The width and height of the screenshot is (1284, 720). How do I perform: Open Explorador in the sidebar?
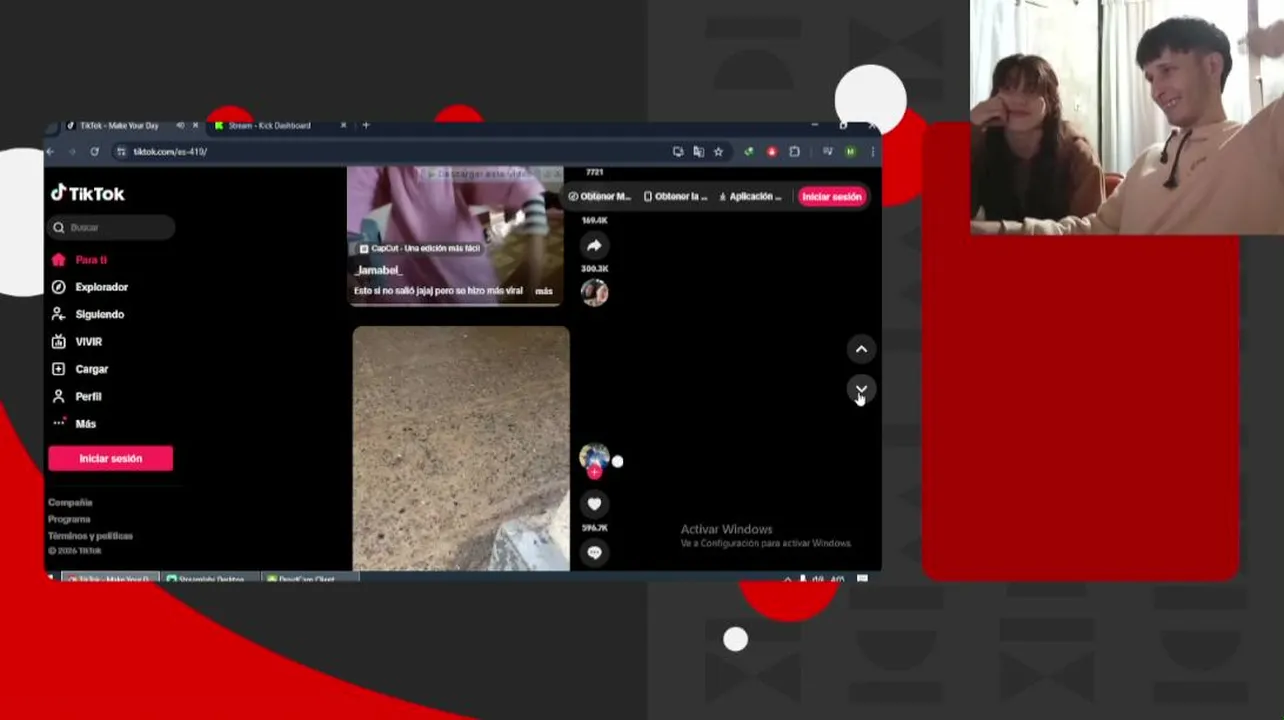point(90,287)
